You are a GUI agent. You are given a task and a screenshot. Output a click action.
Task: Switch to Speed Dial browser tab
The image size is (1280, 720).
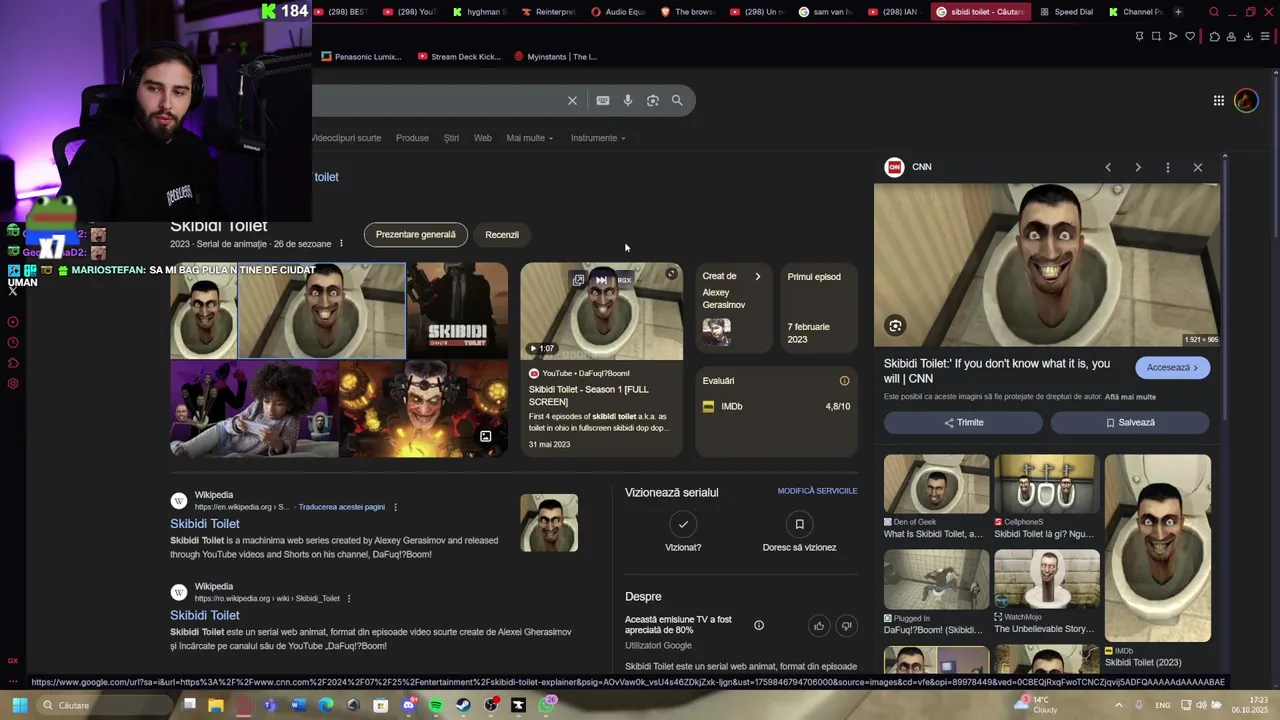click(x=1066, y=12)
